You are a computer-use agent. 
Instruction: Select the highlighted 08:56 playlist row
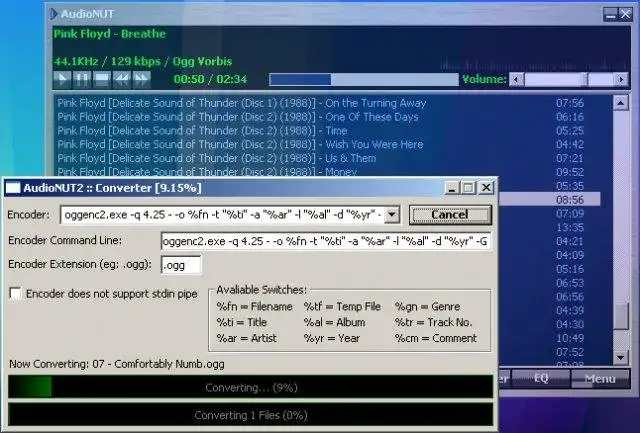point(549,200)
